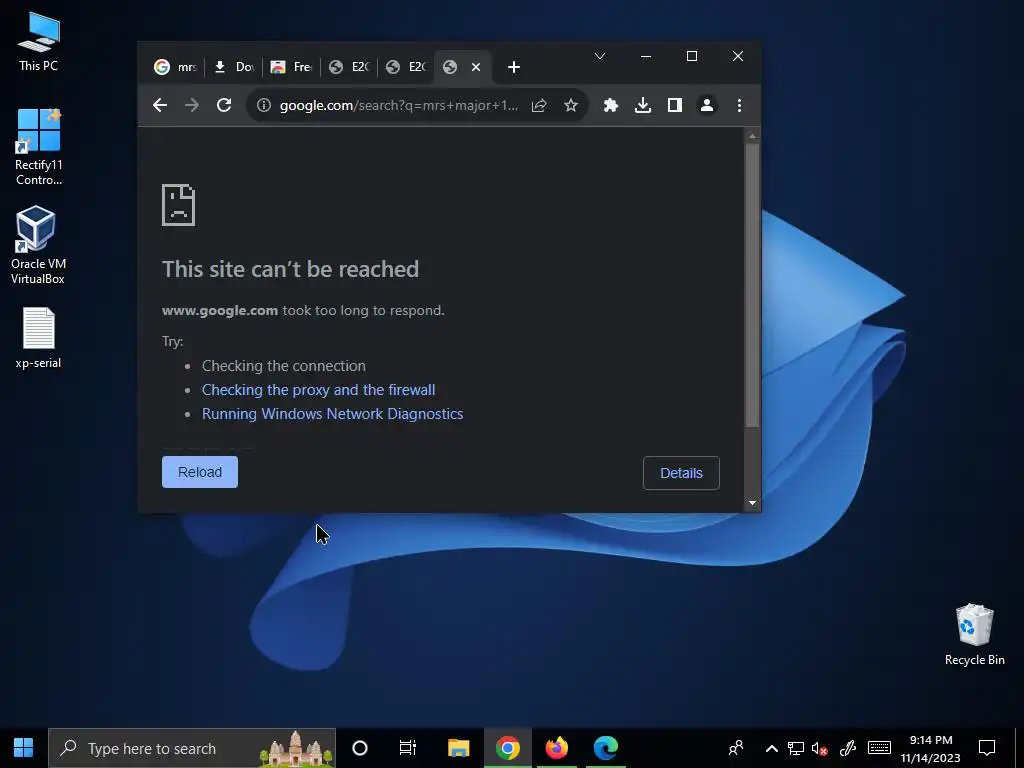Click the sad page error icon
The width and height of the screenshot is (1024, 768).
pos(178,205)
